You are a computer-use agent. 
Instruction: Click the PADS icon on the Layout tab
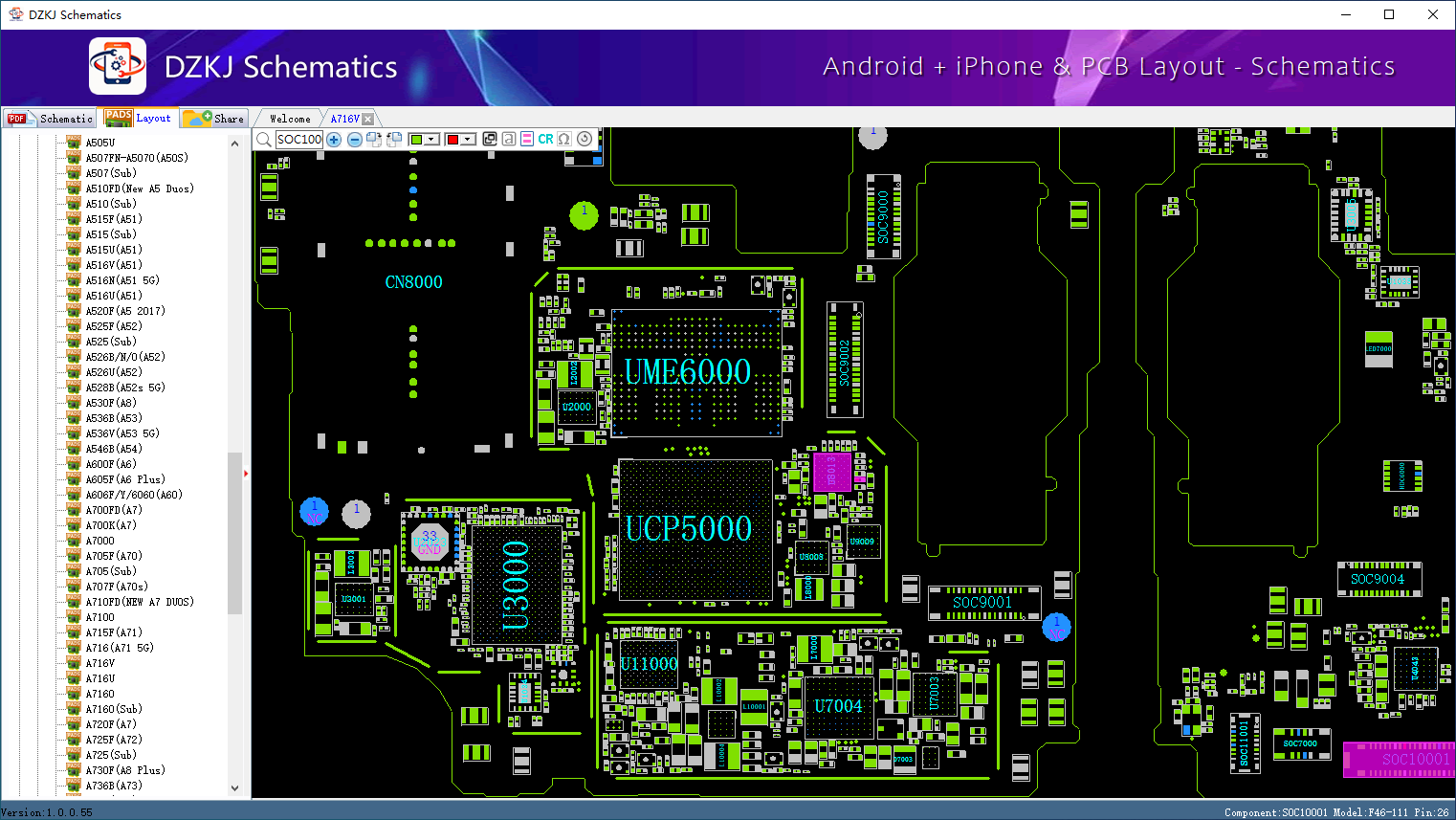(x=119, y=117)
